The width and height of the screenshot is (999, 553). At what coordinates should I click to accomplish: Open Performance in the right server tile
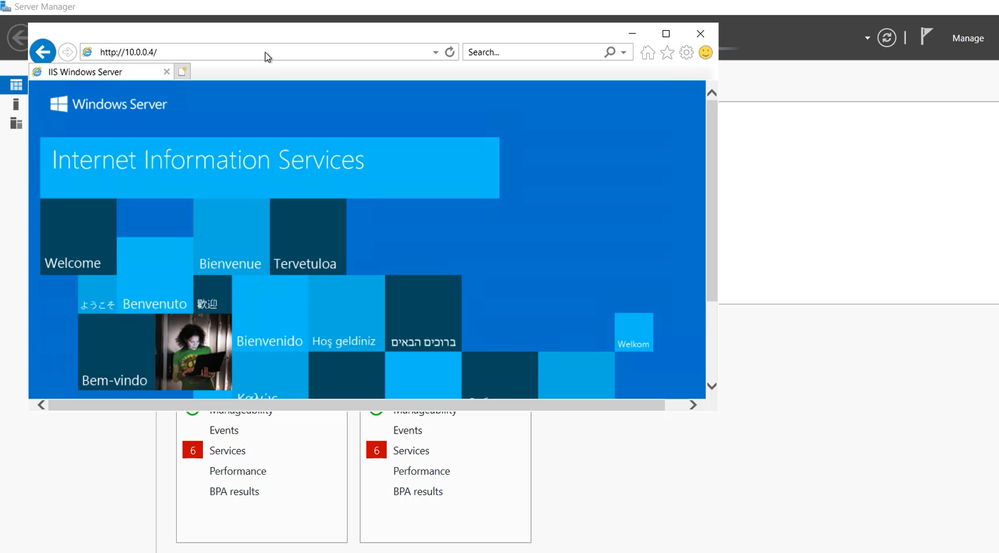421,471
